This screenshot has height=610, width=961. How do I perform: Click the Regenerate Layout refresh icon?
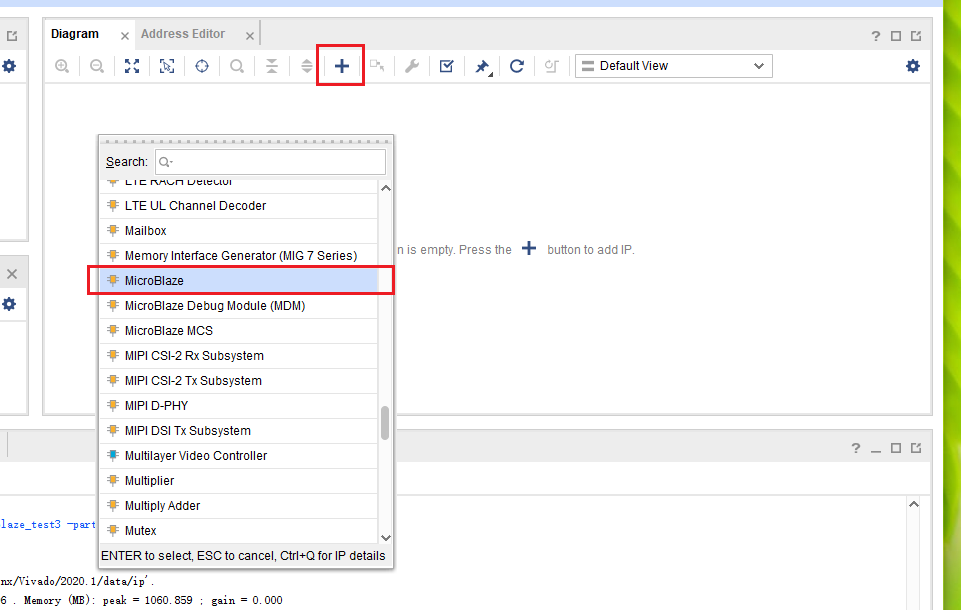click(x=516, y=65)
